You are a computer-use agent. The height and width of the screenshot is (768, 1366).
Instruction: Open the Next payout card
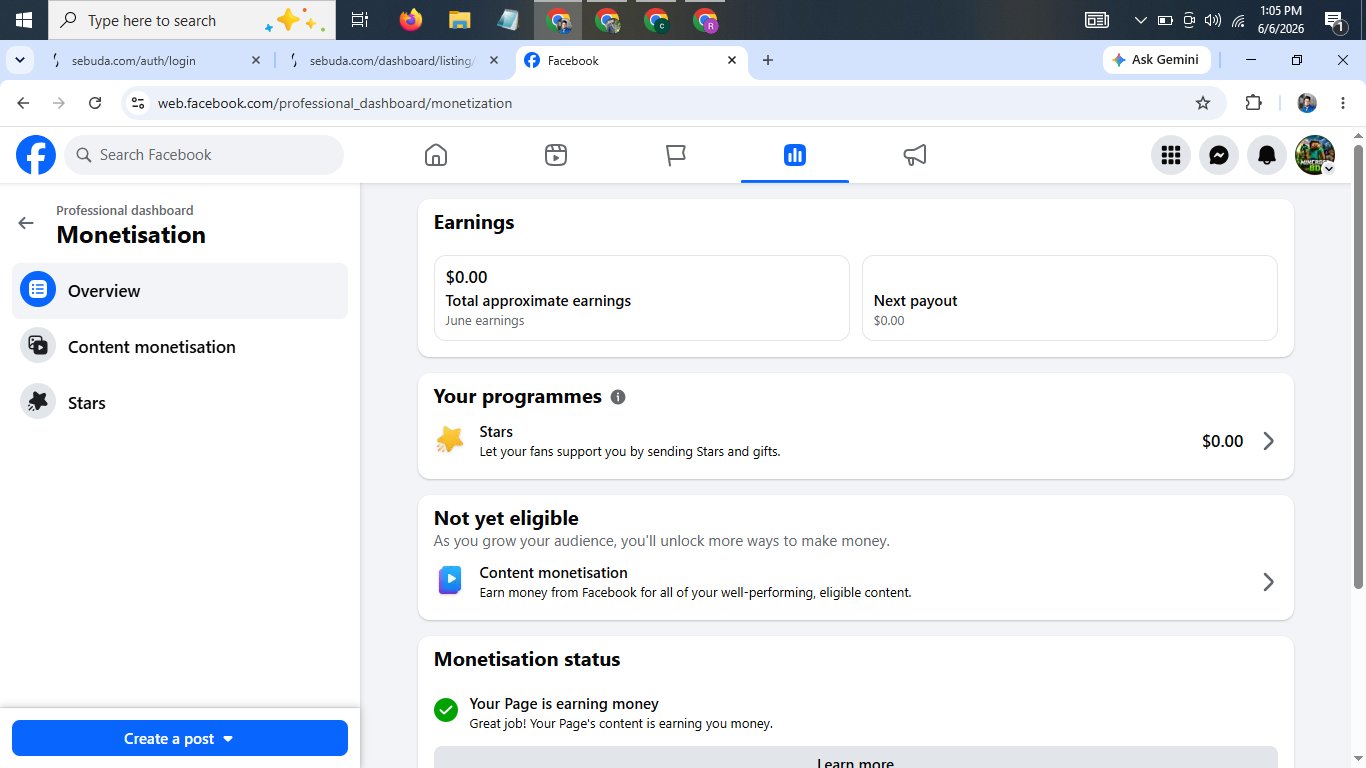coord(1070,298)
